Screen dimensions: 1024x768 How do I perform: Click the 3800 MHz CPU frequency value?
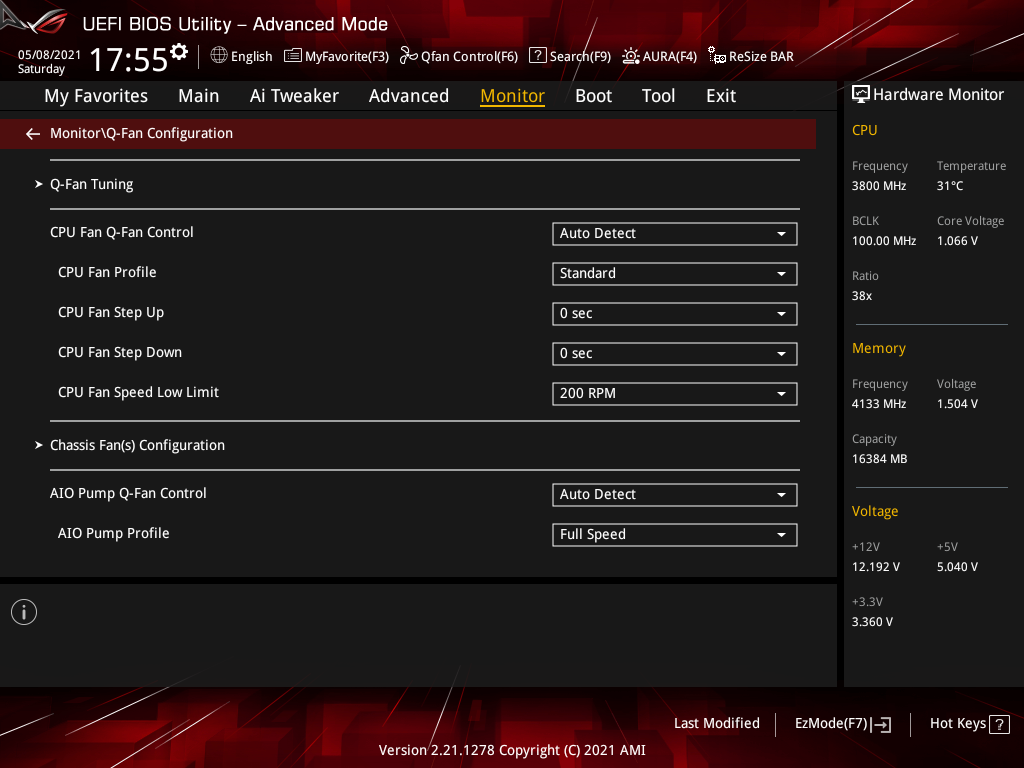tap(879, 186)
